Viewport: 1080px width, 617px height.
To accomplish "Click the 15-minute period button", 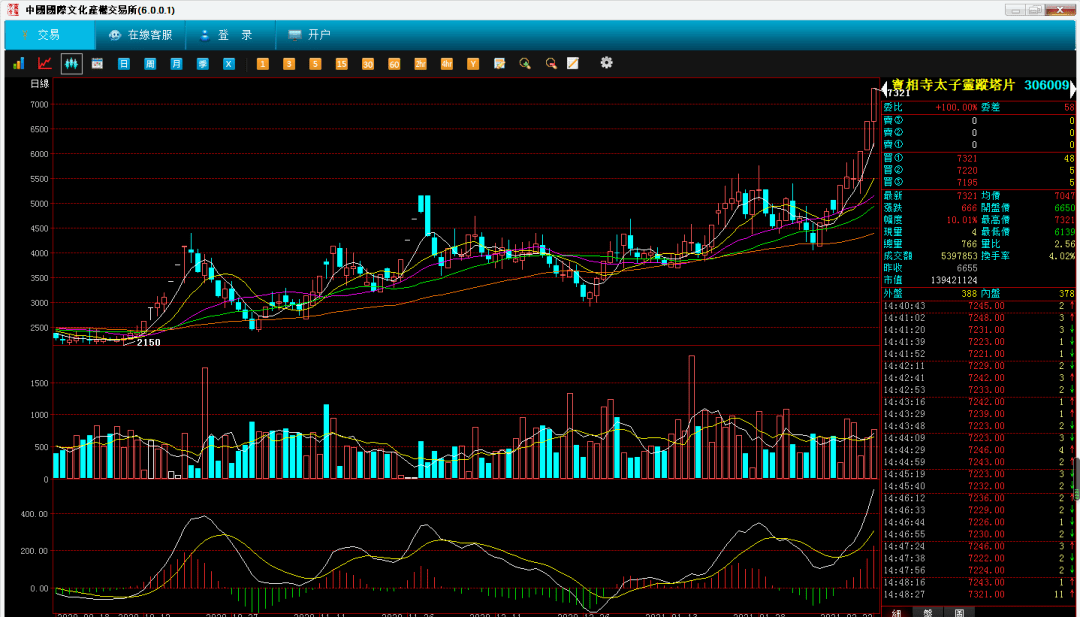I will pyautogui.click(x=341, y=64).
